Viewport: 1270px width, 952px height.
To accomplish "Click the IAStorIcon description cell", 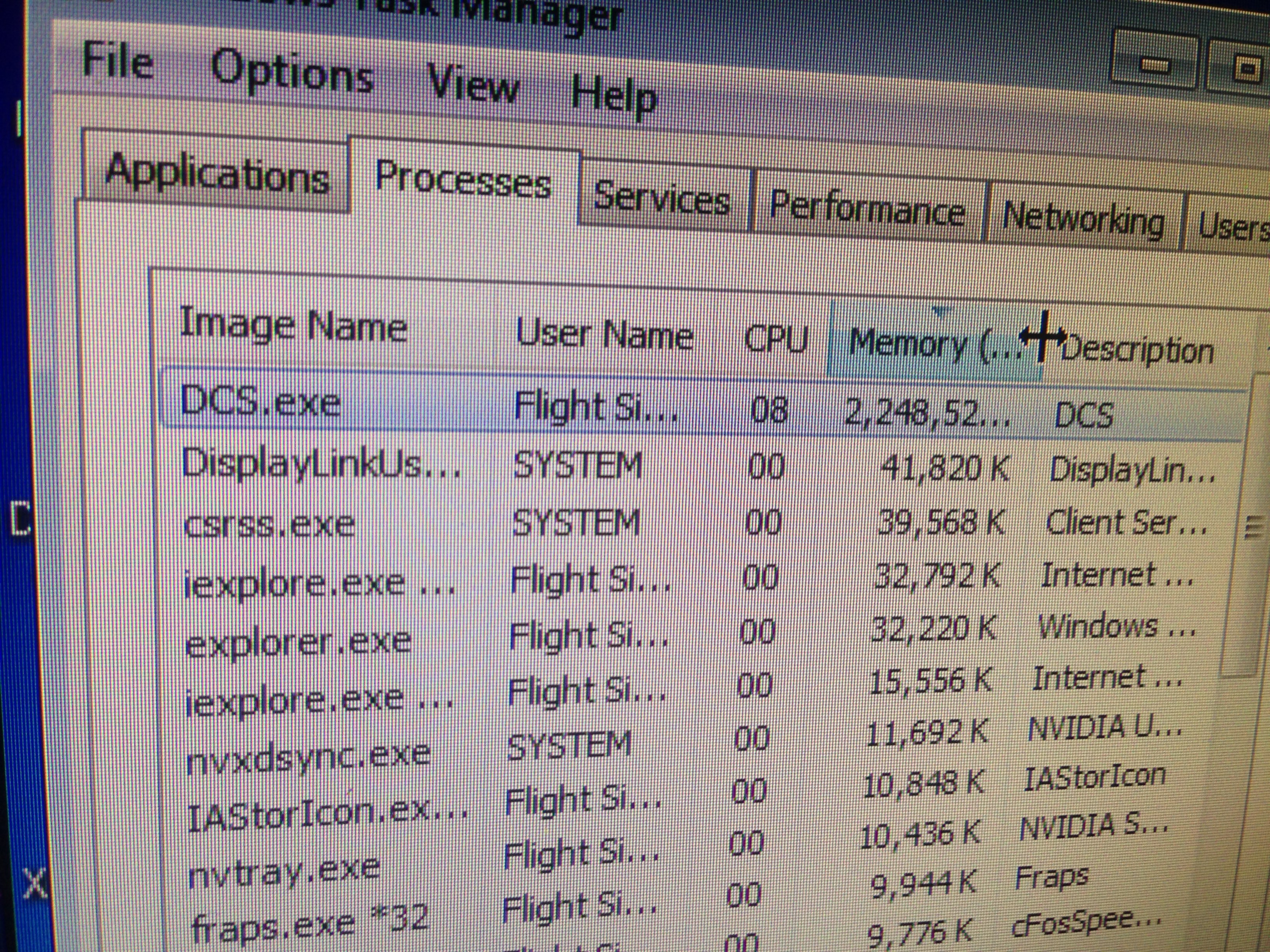I will point(1095,777).
